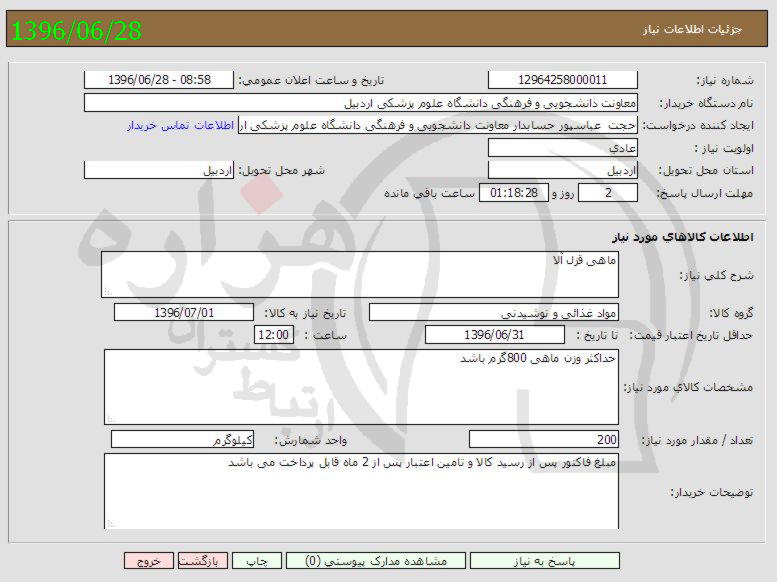Image resolution: width=777 pixels, height=582 pixels.
Task: Click the چاپ print button
Action: 257,561
